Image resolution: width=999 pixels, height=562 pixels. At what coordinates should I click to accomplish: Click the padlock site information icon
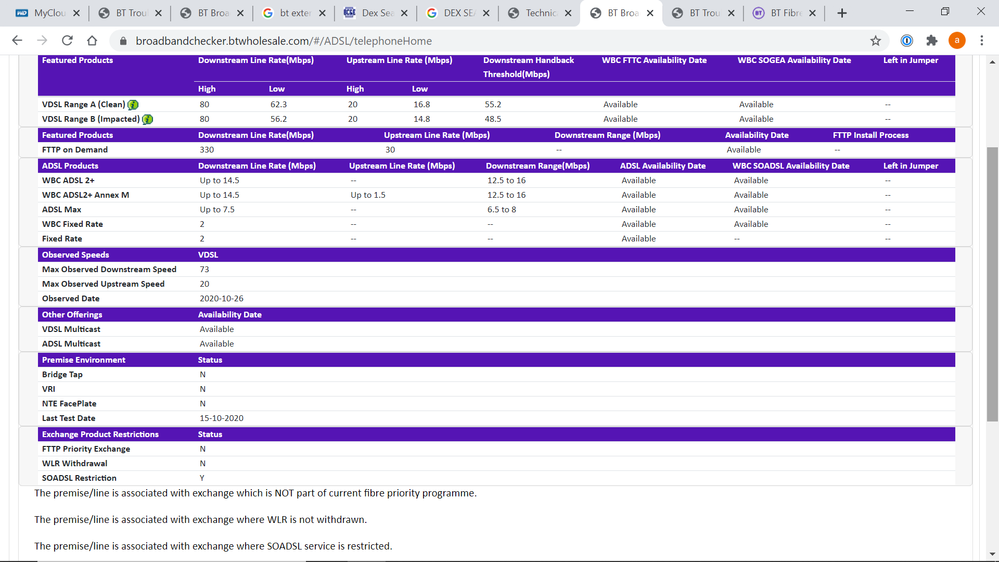point(123,41)
